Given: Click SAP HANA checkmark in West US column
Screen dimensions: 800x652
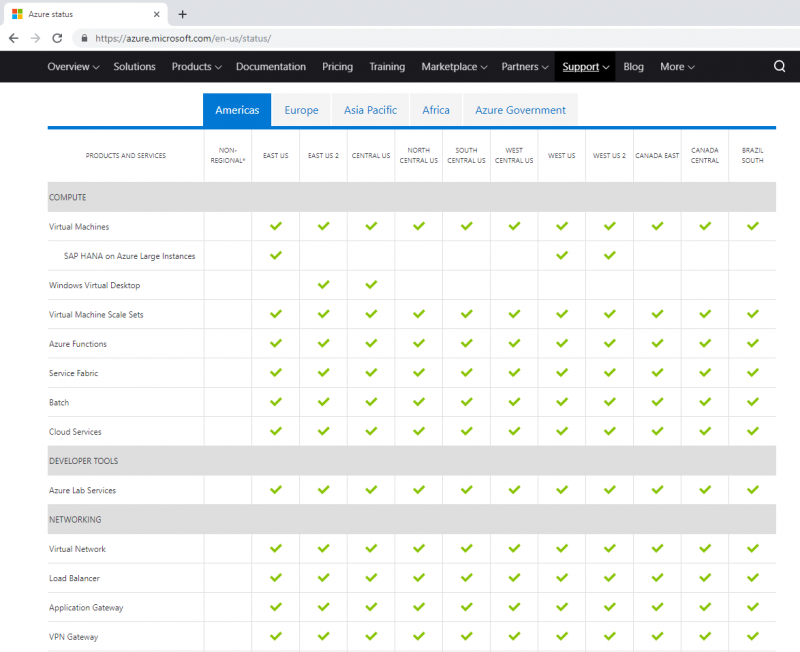Looking at the screenshot, I should point(561,255).
